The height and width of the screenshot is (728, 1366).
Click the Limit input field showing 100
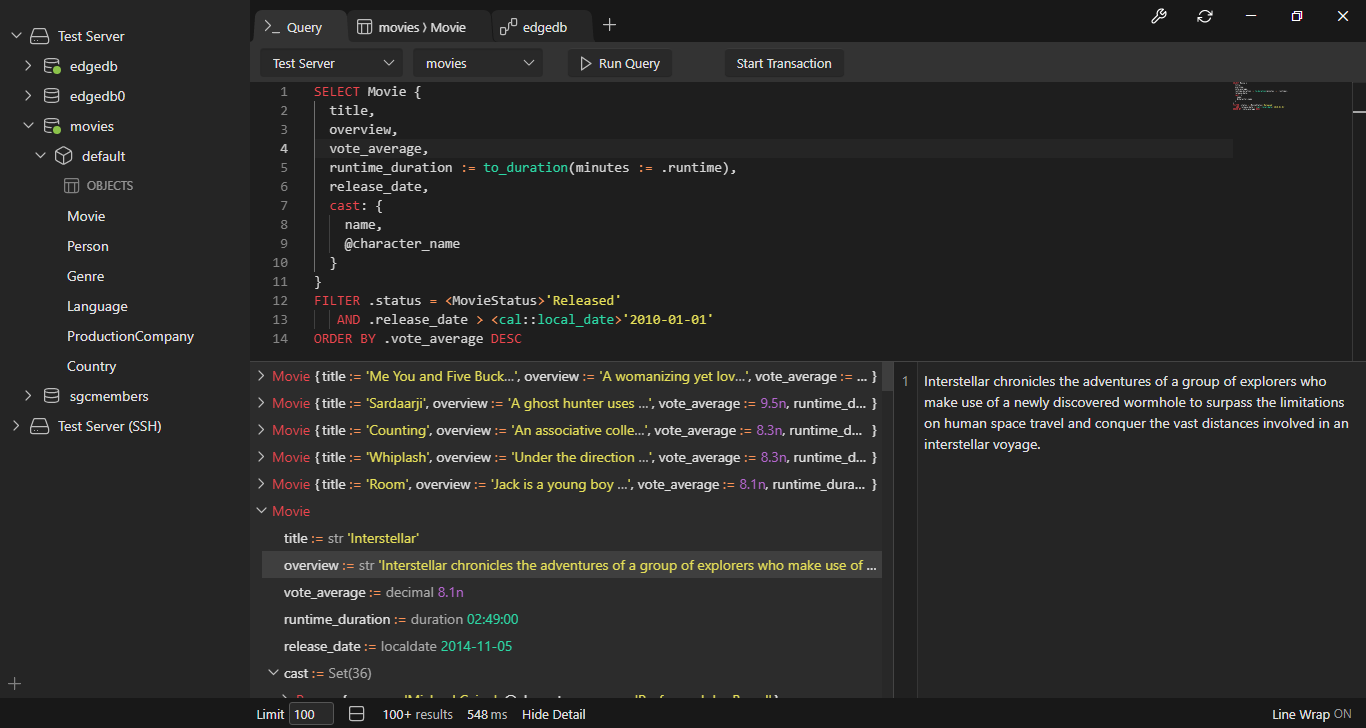tap(311, 714)
